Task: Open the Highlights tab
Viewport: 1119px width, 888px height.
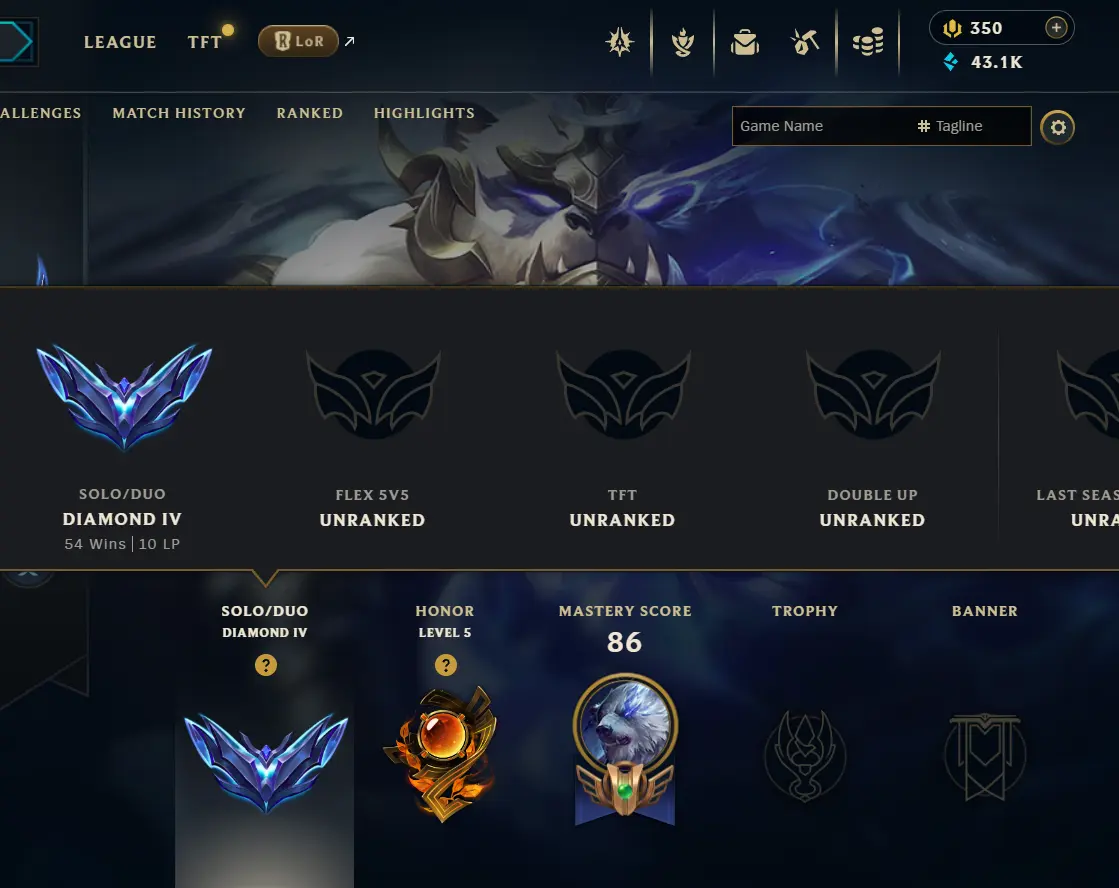Action: (x=424, y=113)
